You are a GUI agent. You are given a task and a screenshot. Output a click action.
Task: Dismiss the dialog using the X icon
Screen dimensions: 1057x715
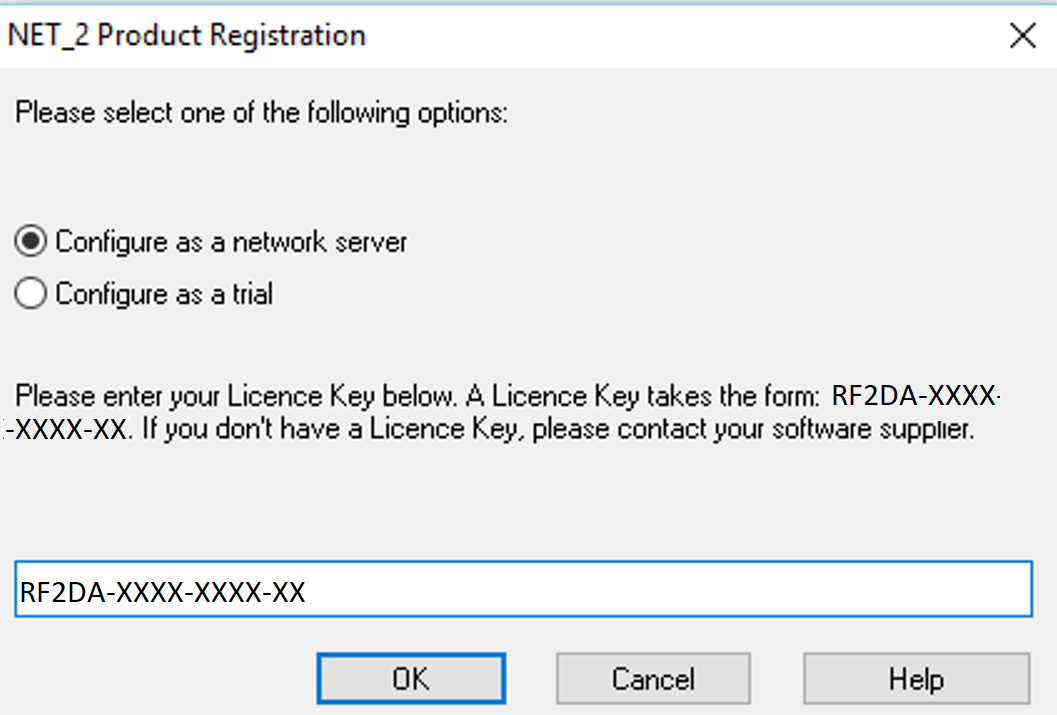tap(1022, 35)
